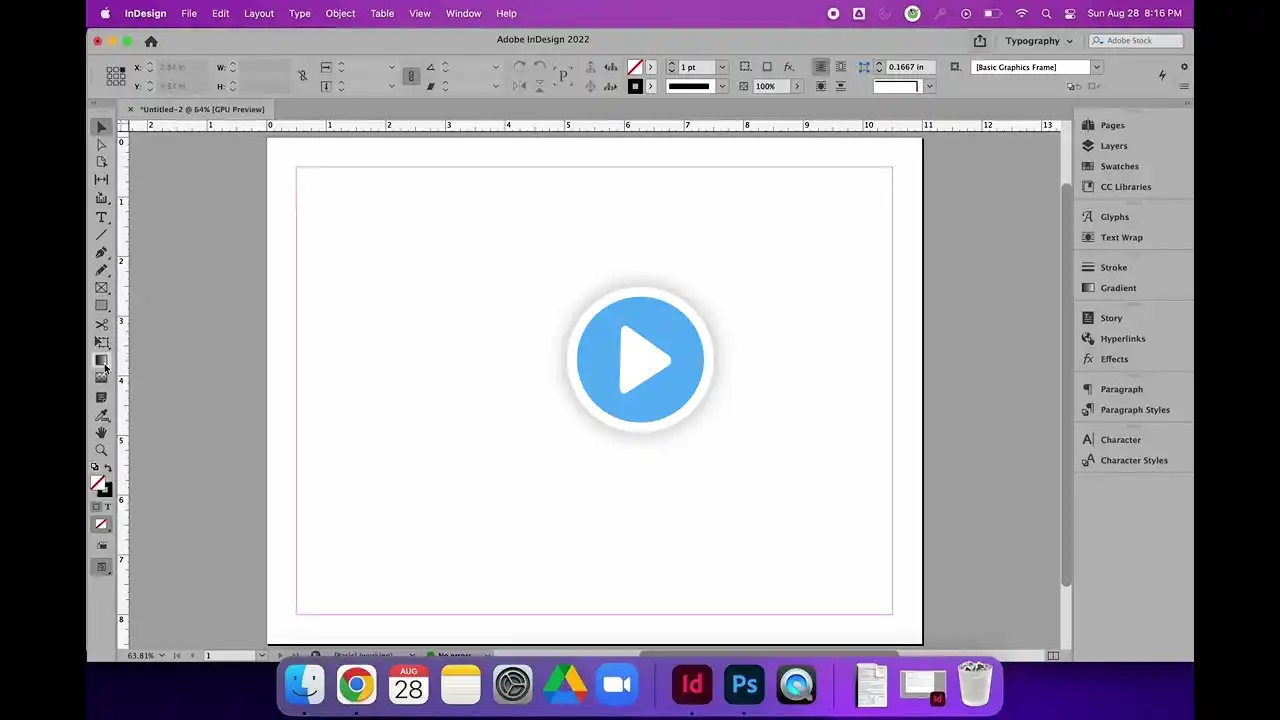Select the Rectangle Frame tool
Image resolution: width=1280 pixels, height=720 pixels.
101,288
